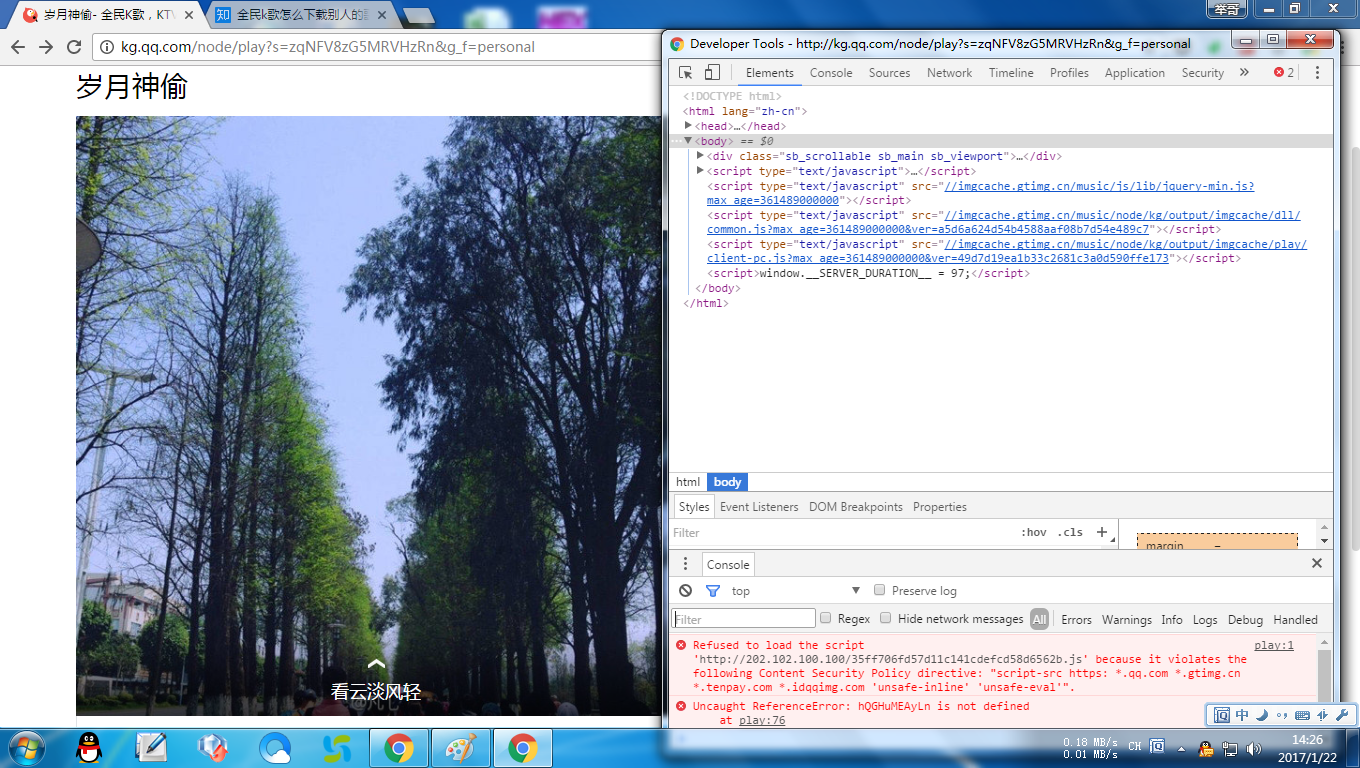1360x768 pixels.
Task: Go back in the browser
Action: (18, 47)
